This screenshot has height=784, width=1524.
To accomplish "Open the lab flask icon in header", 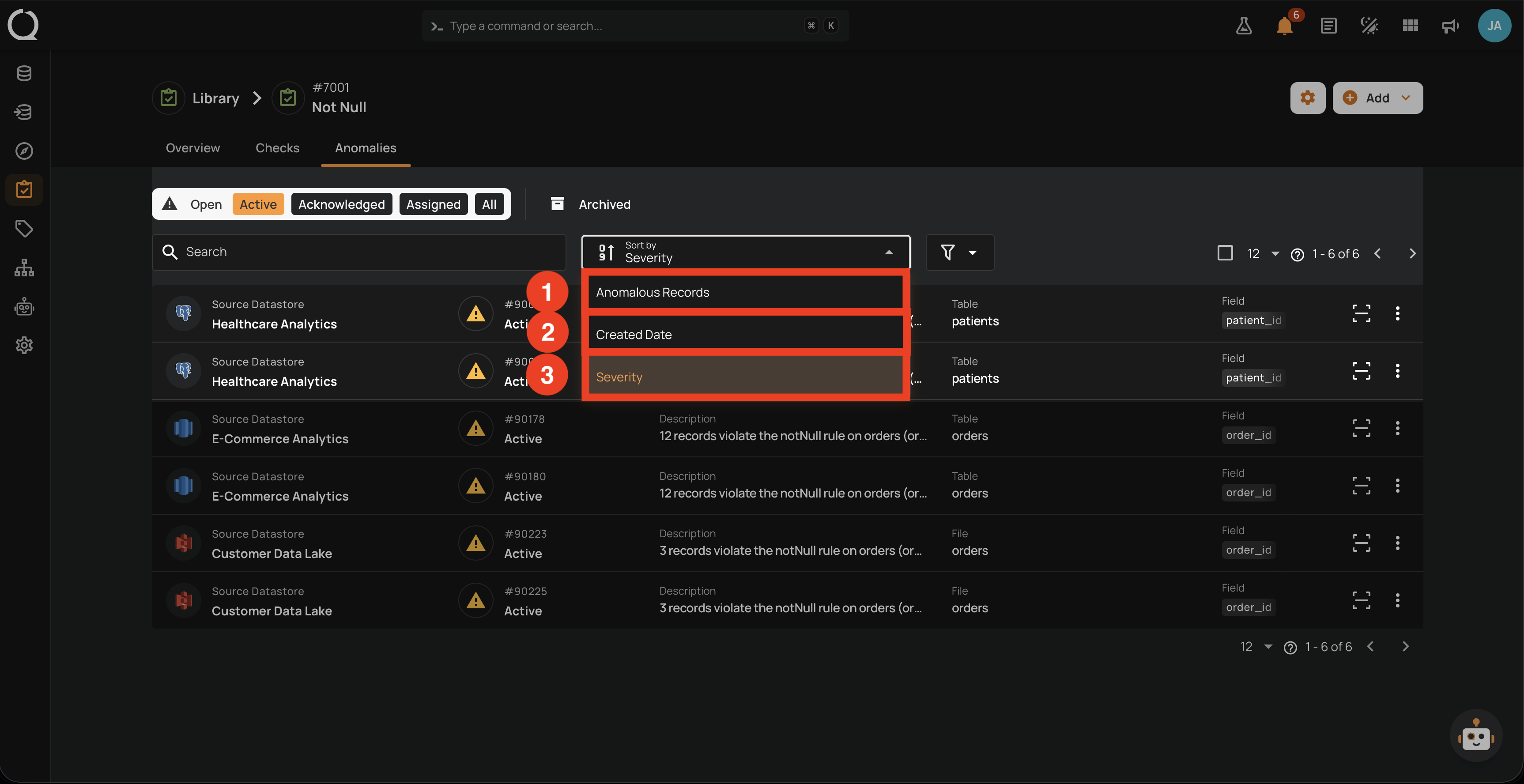I will [x=1244, y=26].
